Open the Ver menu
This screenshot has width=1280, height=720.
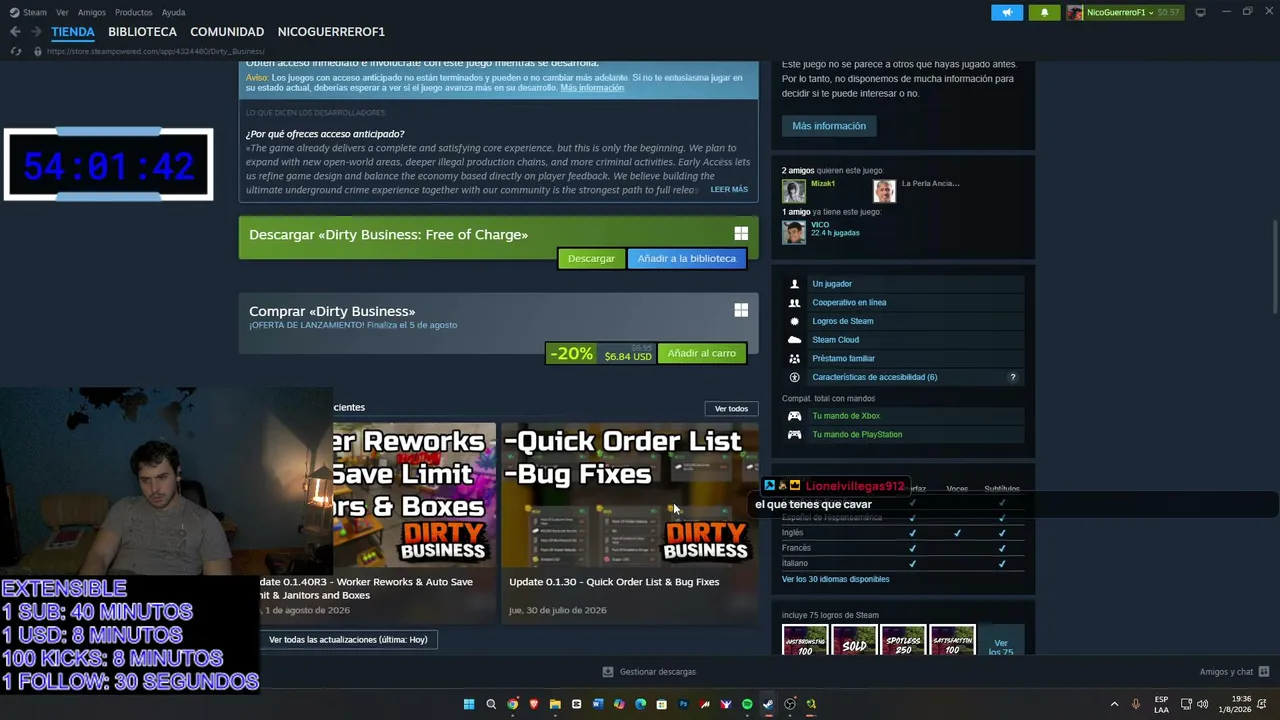63,12
